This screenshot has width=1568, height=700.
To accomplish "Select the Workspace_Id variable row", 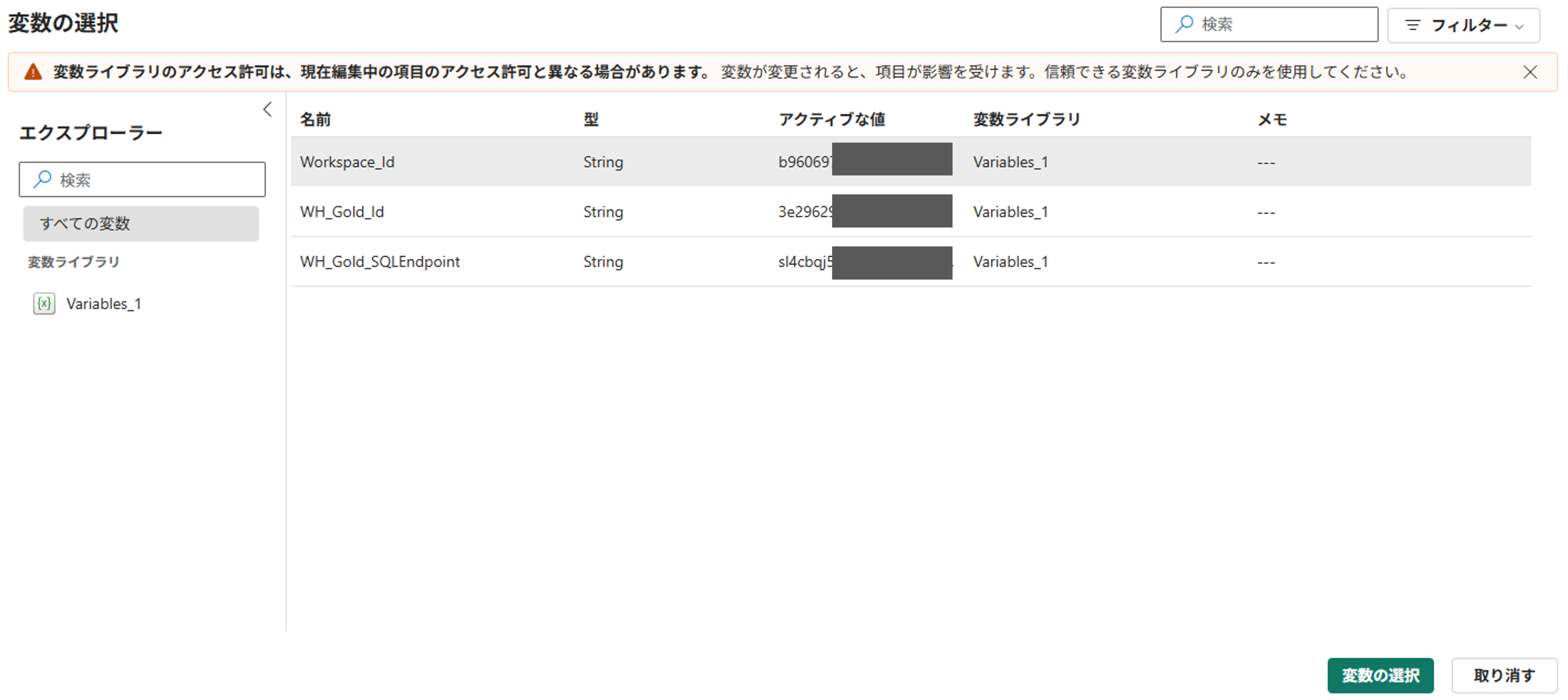I will 347,162.
